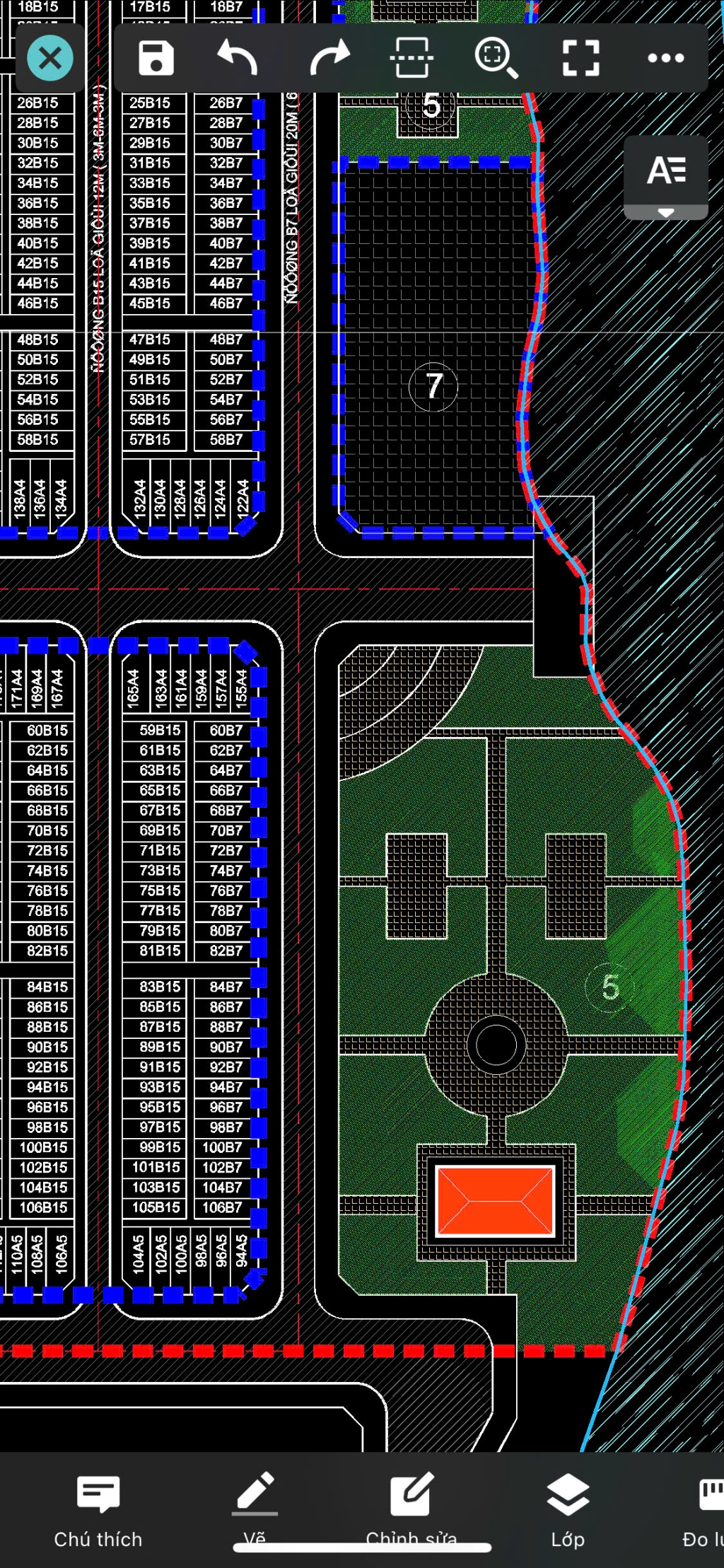Undo the last action

(x=238, y=58)
